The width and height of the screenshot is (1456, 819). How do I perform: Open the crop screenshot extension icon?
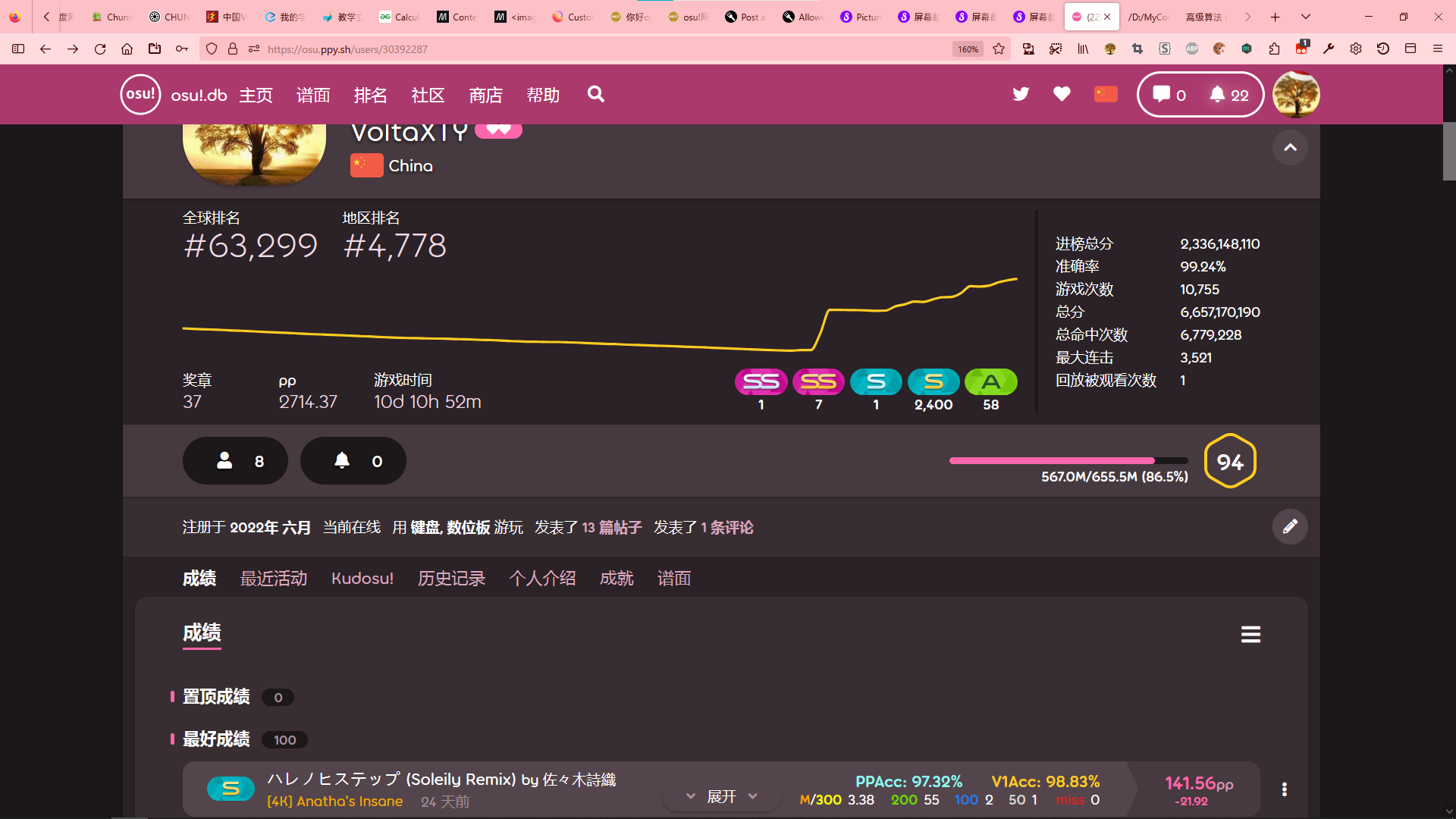[x=1137, y=49]
